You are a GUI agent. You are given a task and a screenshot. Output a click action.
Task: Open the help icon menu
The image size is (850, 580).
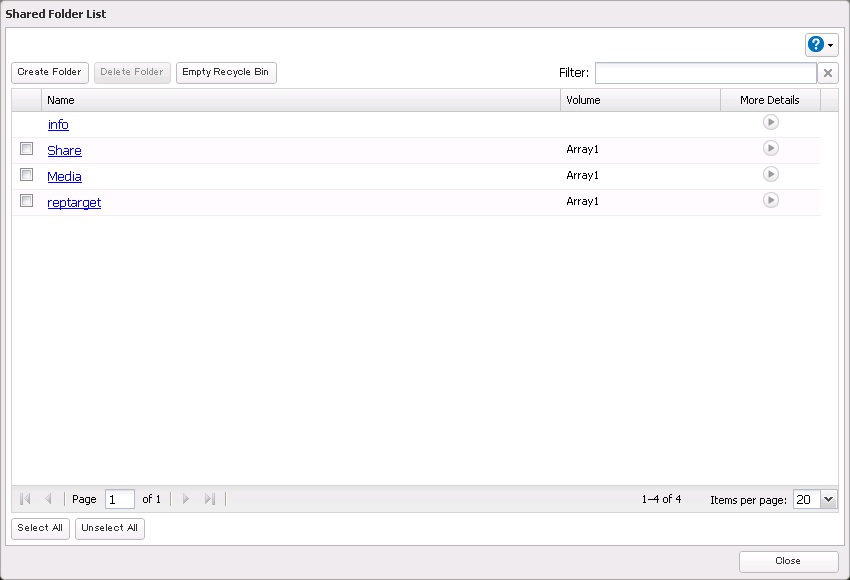(x=821, y=45)
